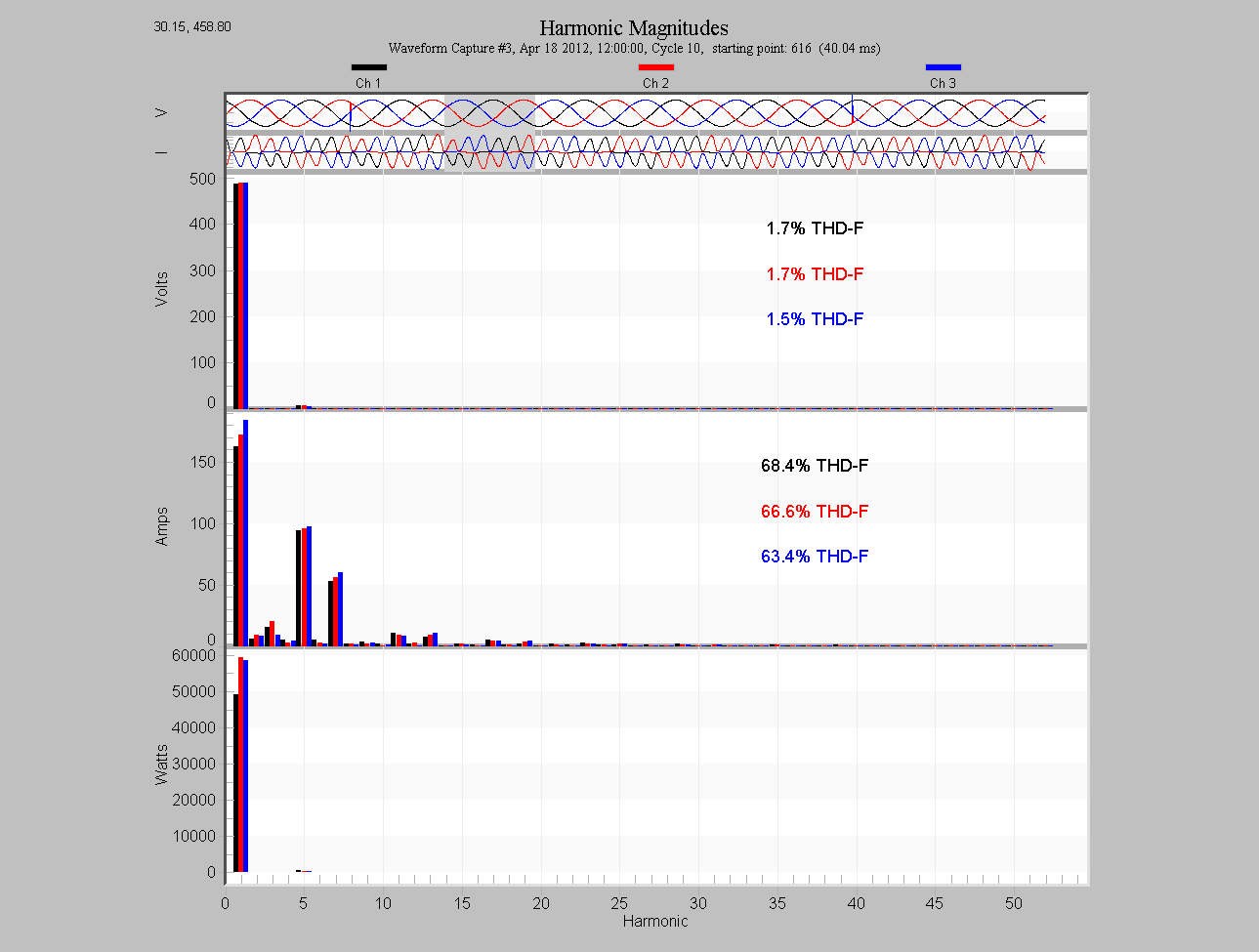Click the I label beside the current waveform strip
This screenshot has height=952, width=1259.
click(x=162, y=153)
